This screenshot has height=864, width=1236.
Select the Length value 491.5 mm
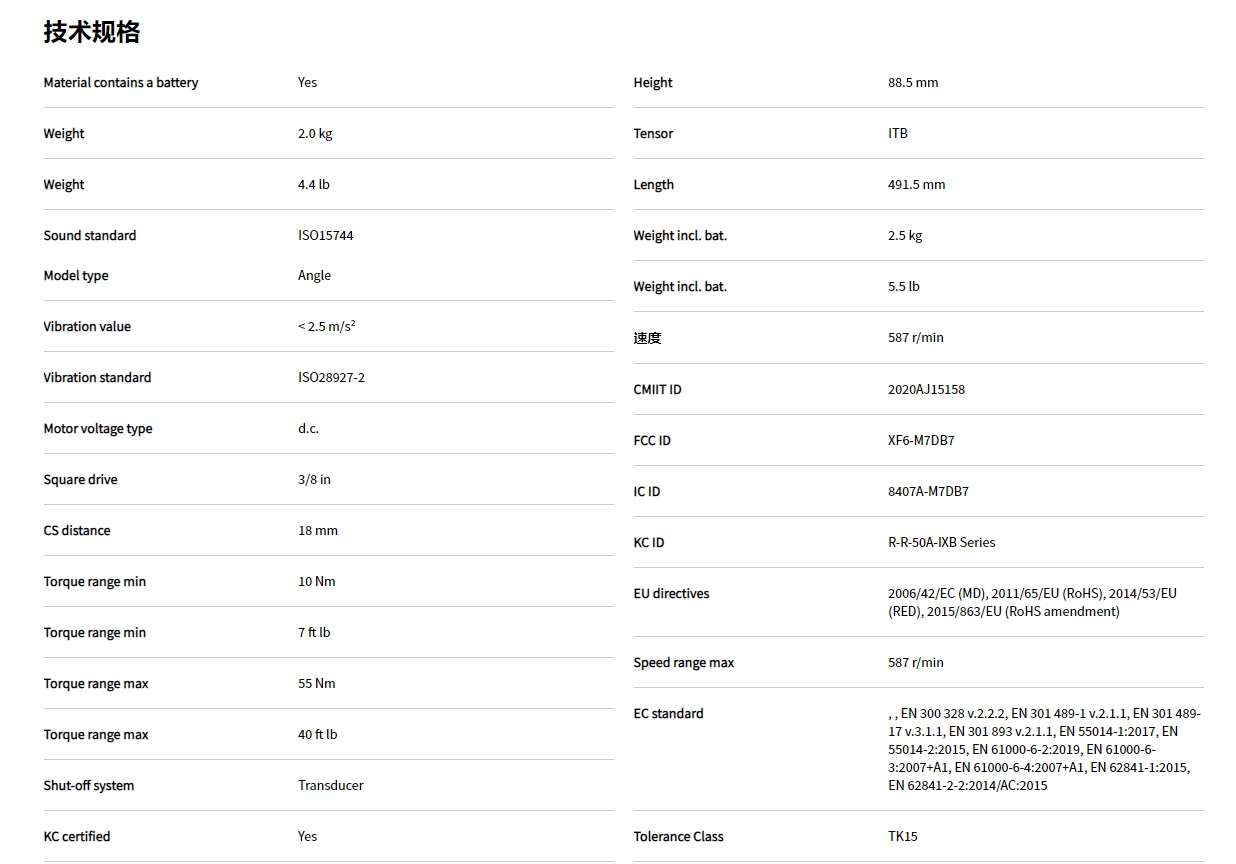tap(916, 184)
